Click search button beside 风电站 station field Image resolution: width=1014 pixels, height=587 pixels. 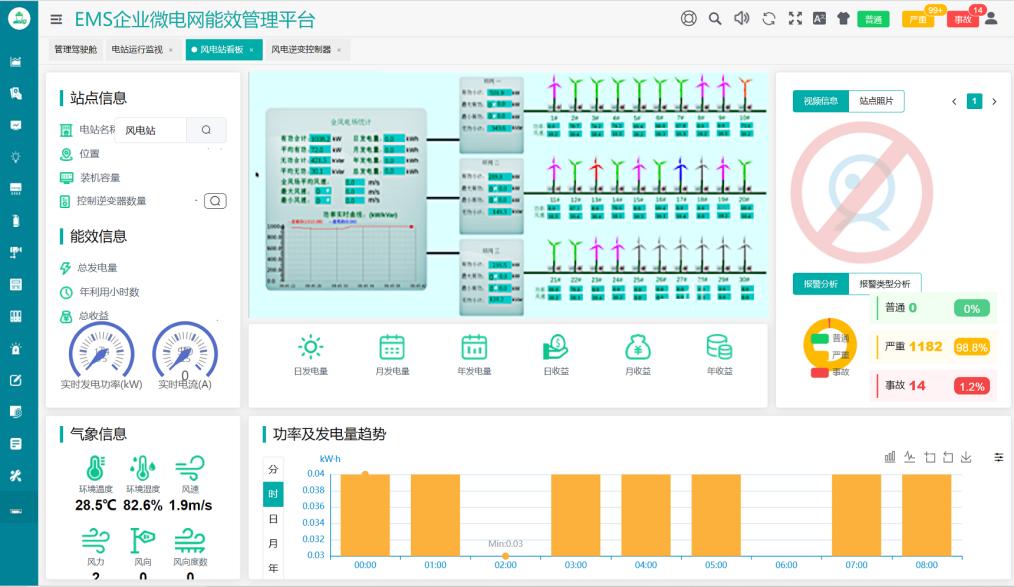[x=206, y=130]
